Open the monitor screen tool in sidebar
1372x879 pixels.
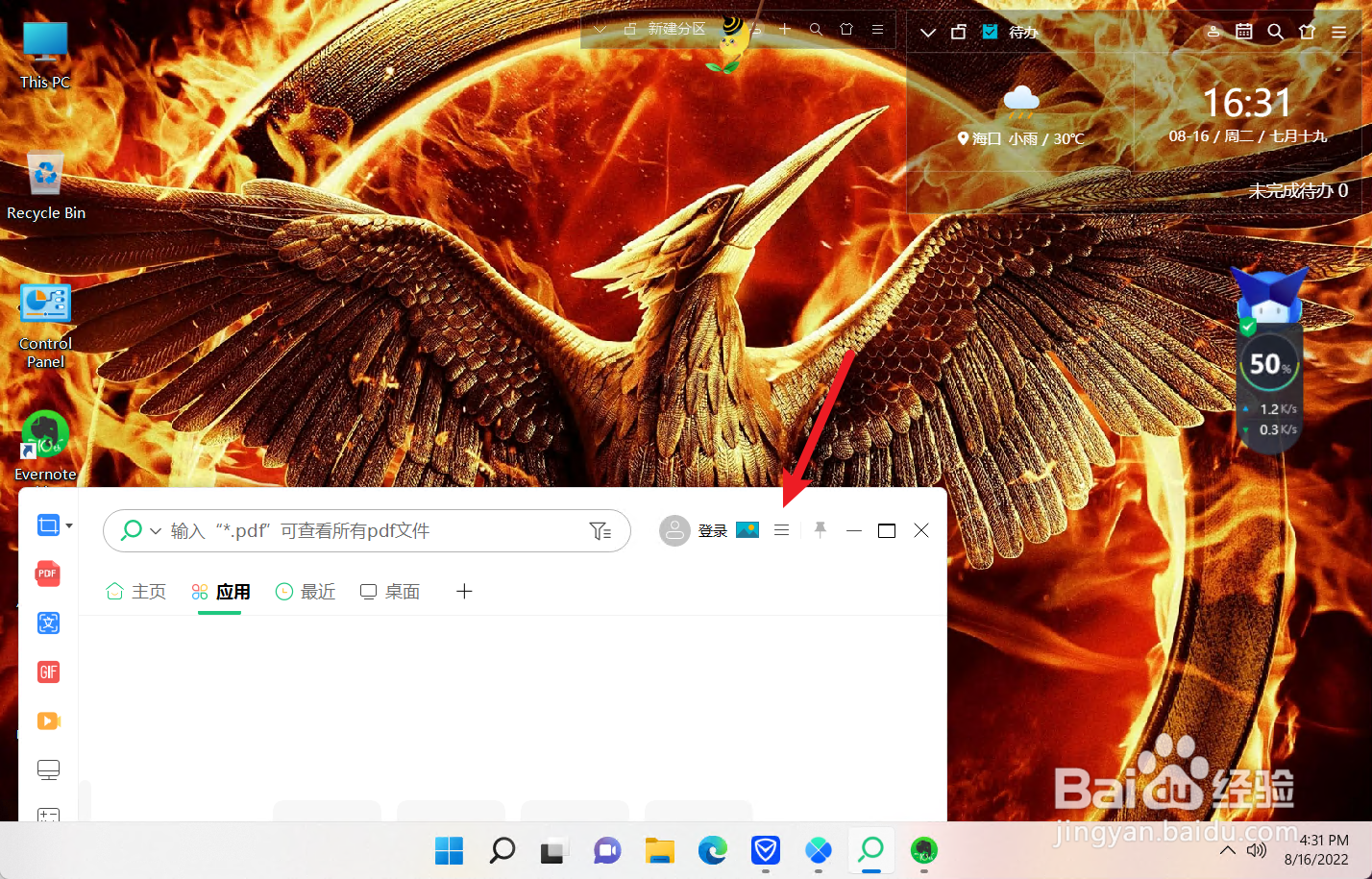coord(48,769)
